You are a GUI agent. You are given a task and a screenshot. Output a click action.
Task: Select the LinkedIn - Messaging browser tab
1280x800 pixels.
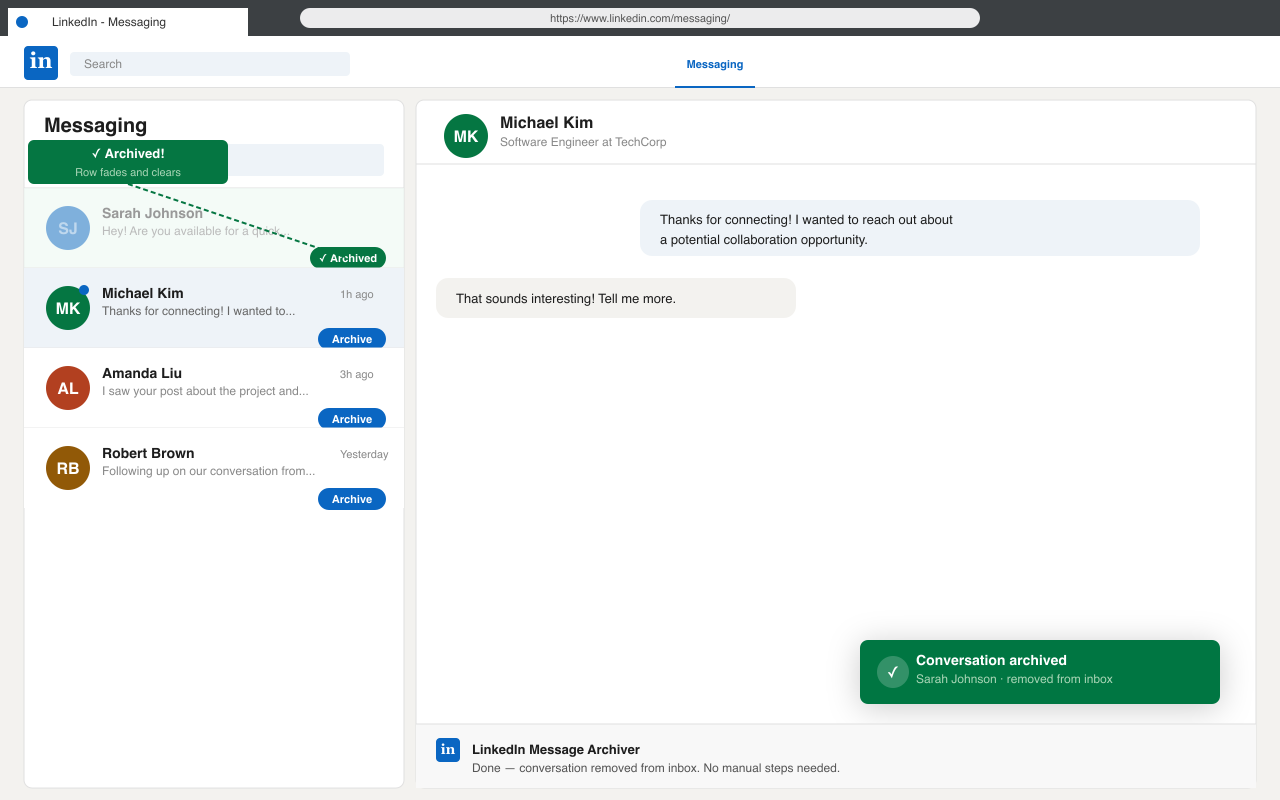pyautogui.click(x=128, y=22)
